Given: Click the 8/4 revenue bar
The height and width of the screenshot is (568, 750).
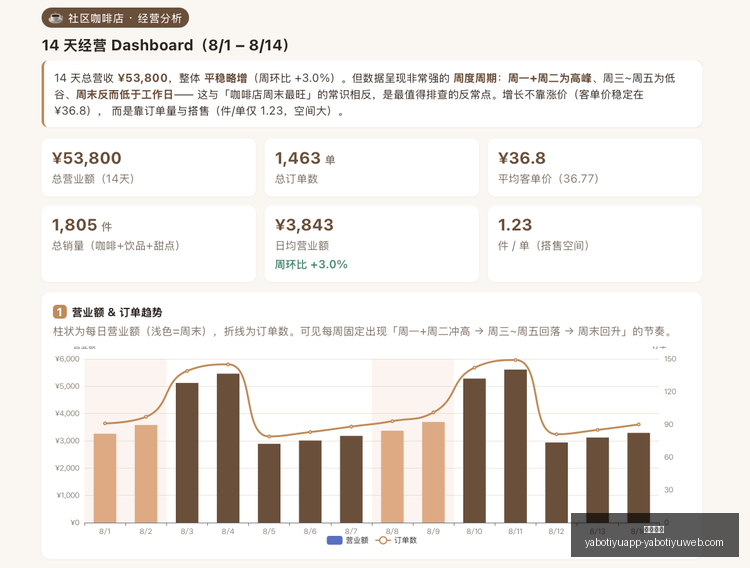Looking at the screenshot, I should pyautogui.click(x=228, y=448).
